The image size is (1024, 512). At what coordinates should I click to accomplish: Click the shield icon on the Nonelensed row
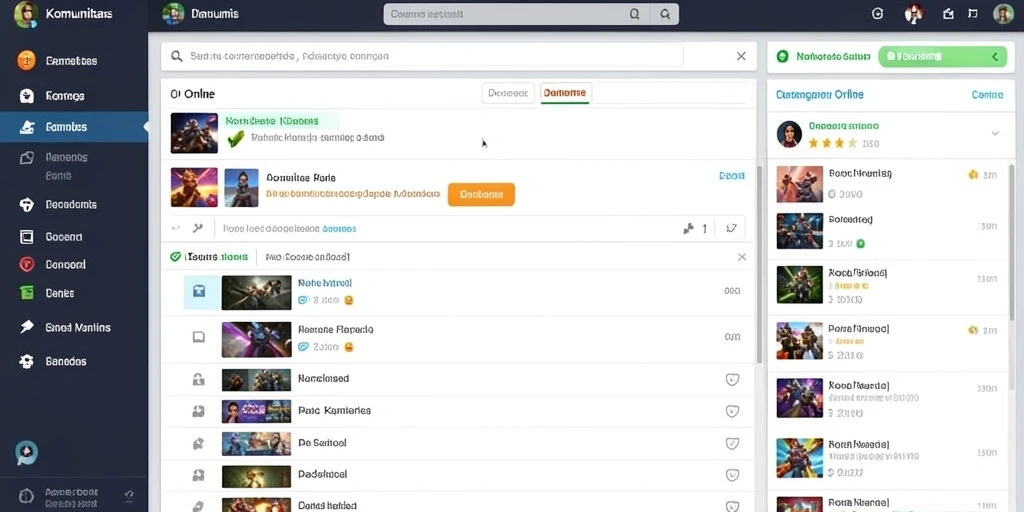click(732, 379)
